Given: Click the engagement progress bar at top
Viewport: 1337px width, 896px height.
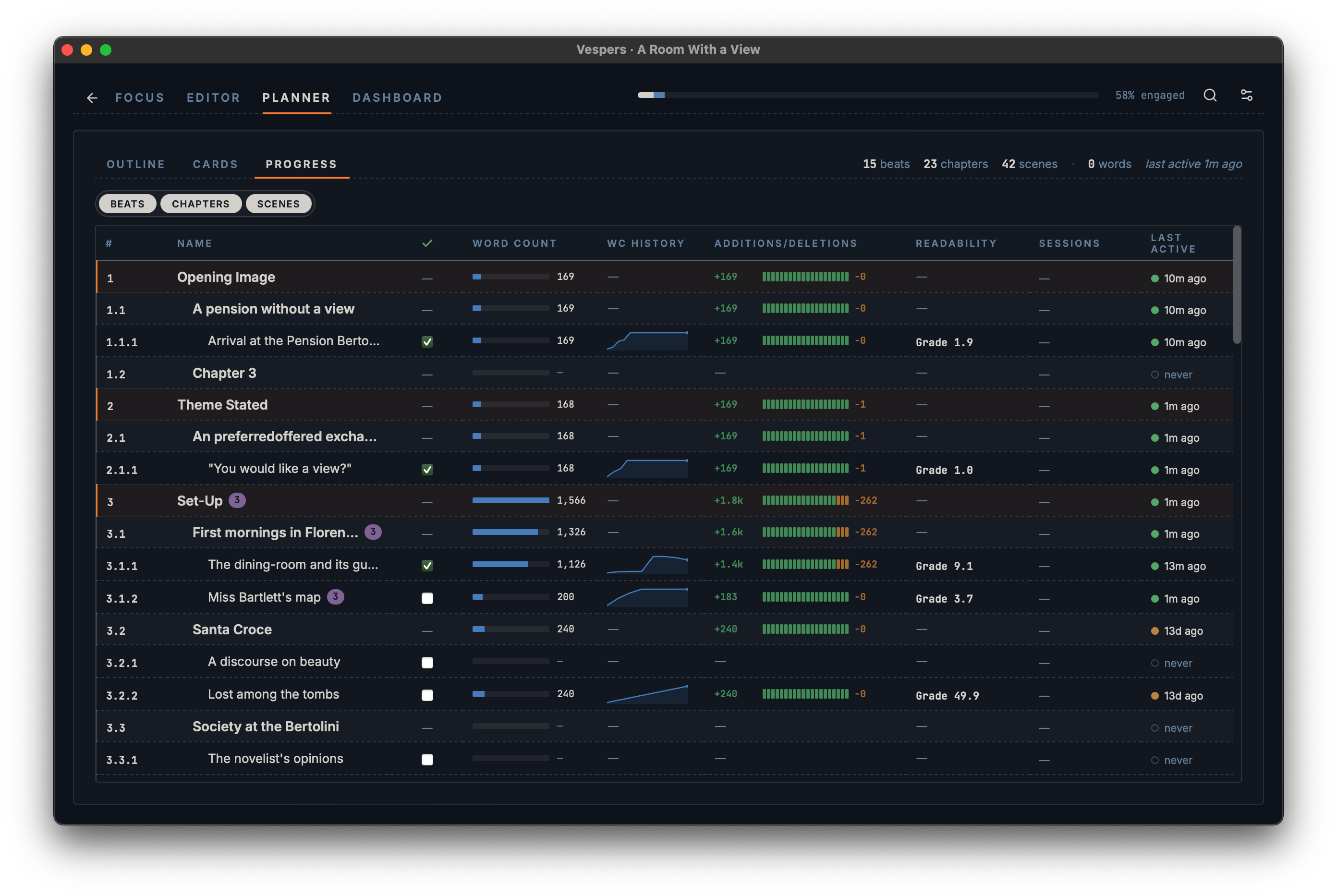Looking at the screenshot, I should click(x=867, y=96).
